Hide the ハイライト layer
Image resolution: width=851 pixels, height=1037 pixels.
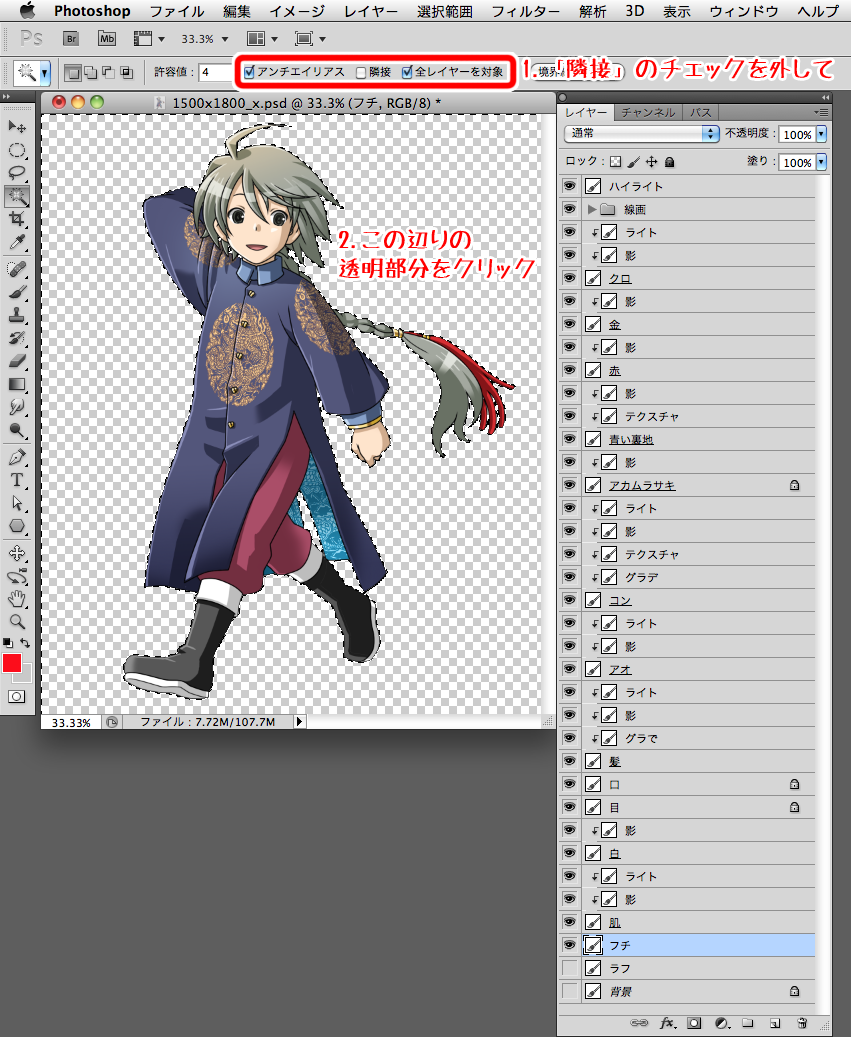[569, 187]
